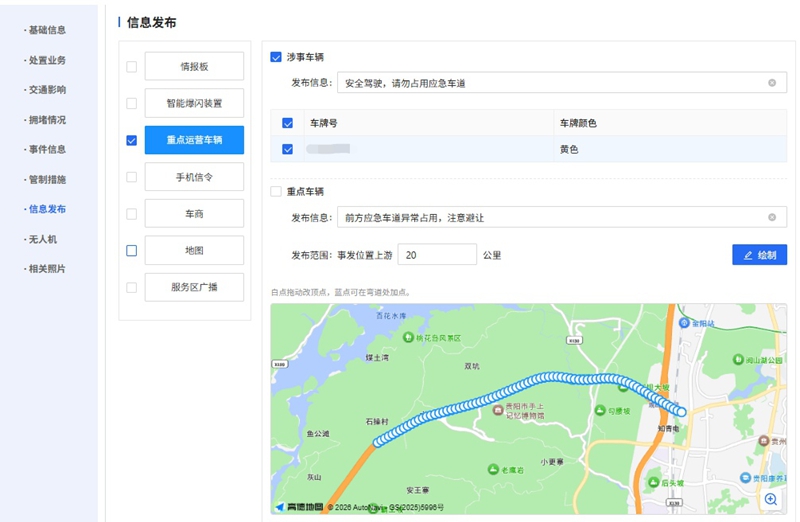Click the 百花水库 label on map
Screen dimensions: 800x522
pyautogui.click(x=391, y=316)
